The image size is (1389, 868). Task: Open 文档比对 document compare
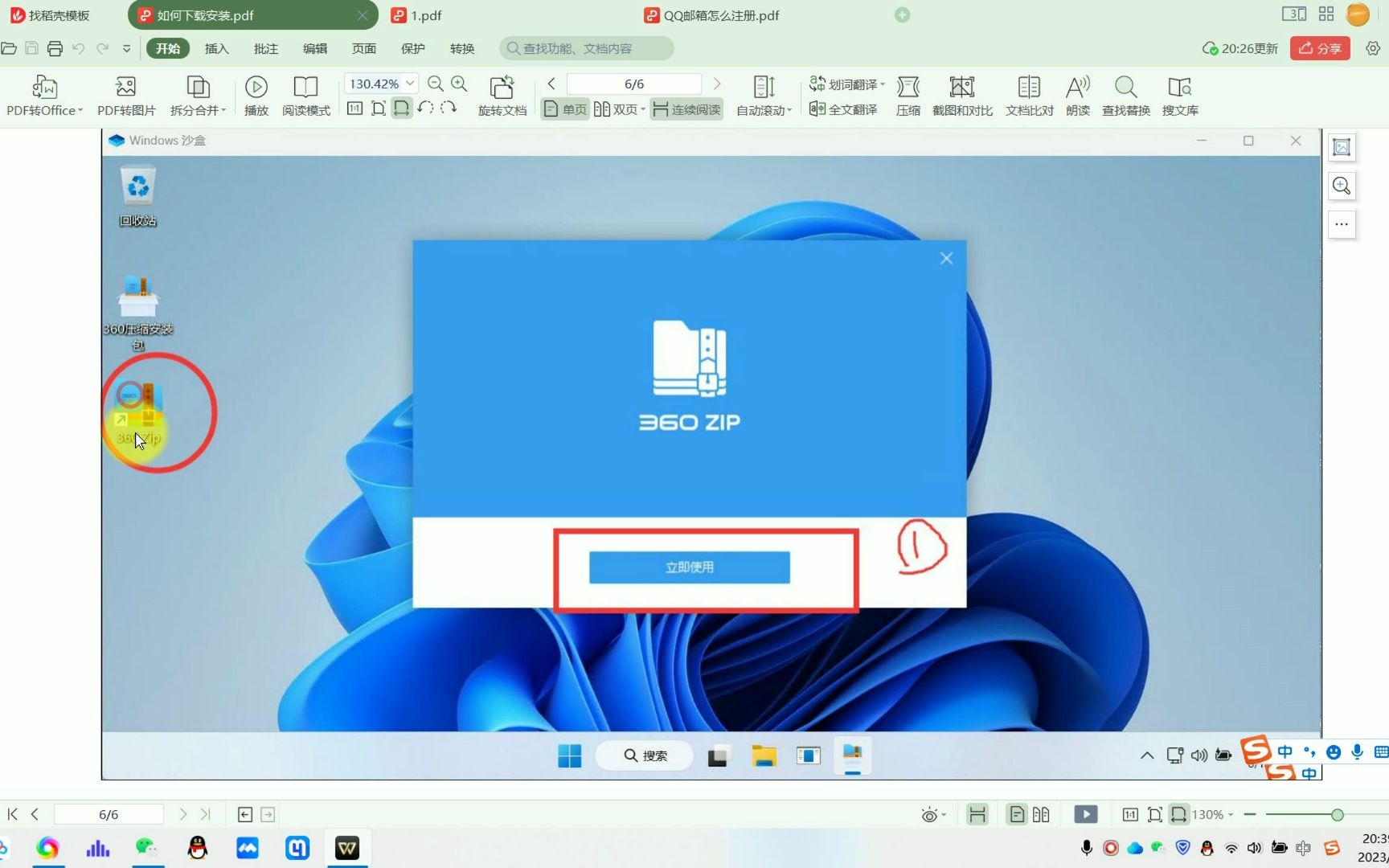[x=1029, y=95]
